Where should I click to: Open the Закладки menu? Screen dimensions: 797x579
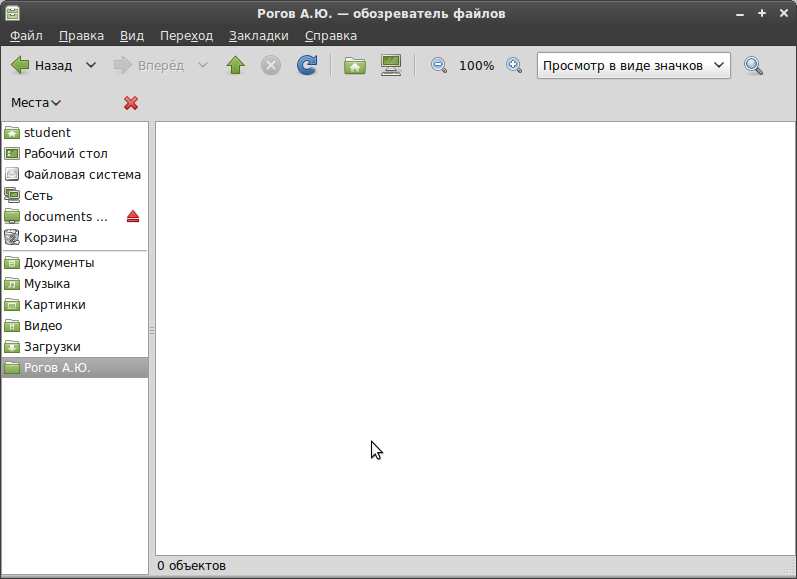pos(258,36)
